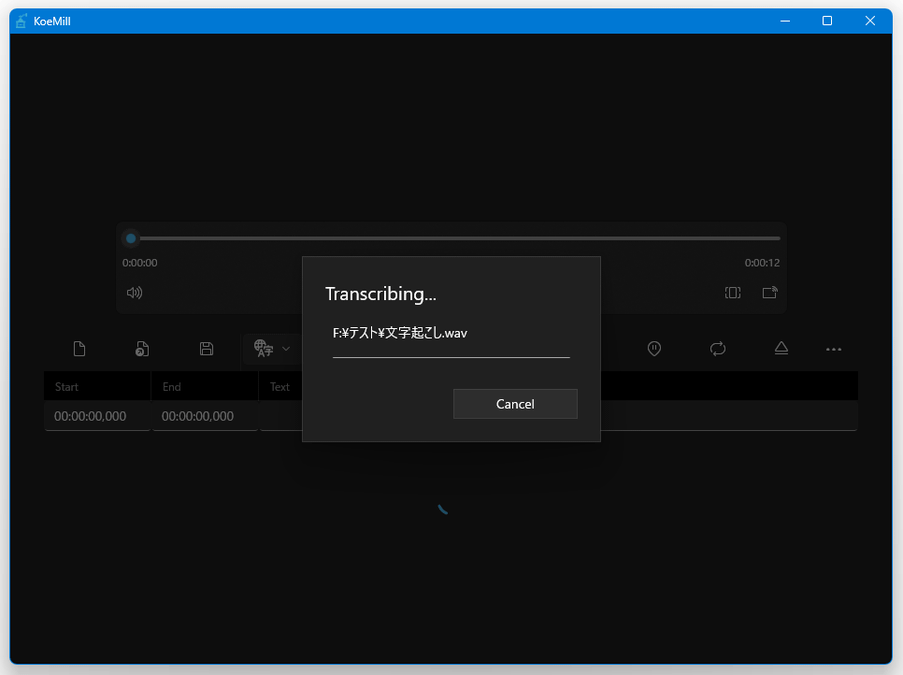Click the marker pin icon
The width and height of the screenshot is (903, 675).
(x=654, y=348)
